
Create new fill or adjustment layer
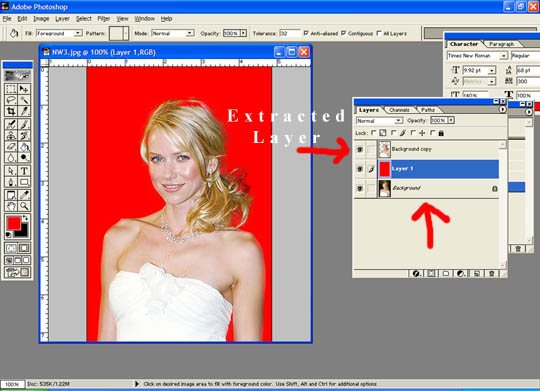click(x=461, y=274)
